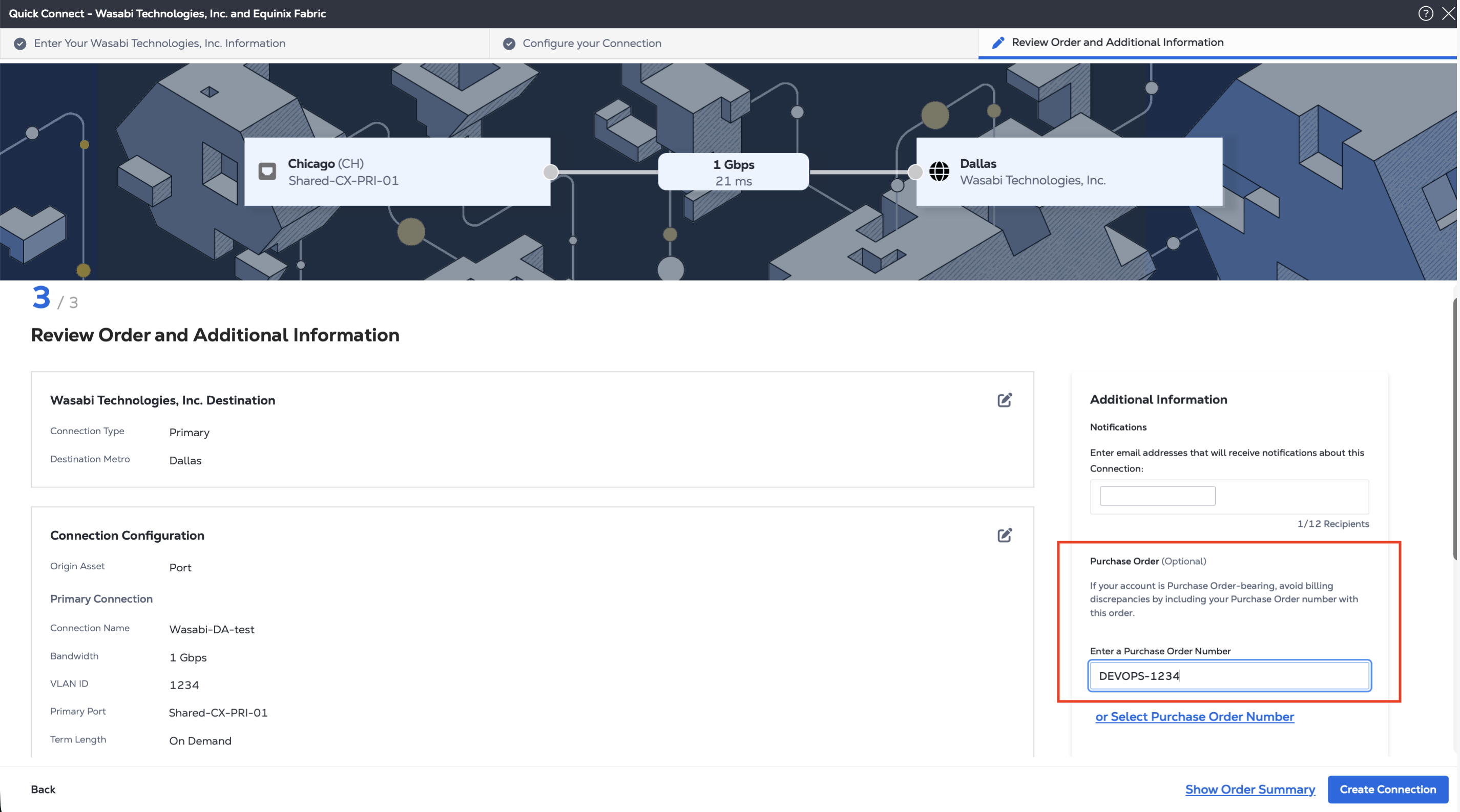Select Bandwidth value '1 Gbps' in configuration
Viewport: 1460px width, 812px height.
point(188,657)
